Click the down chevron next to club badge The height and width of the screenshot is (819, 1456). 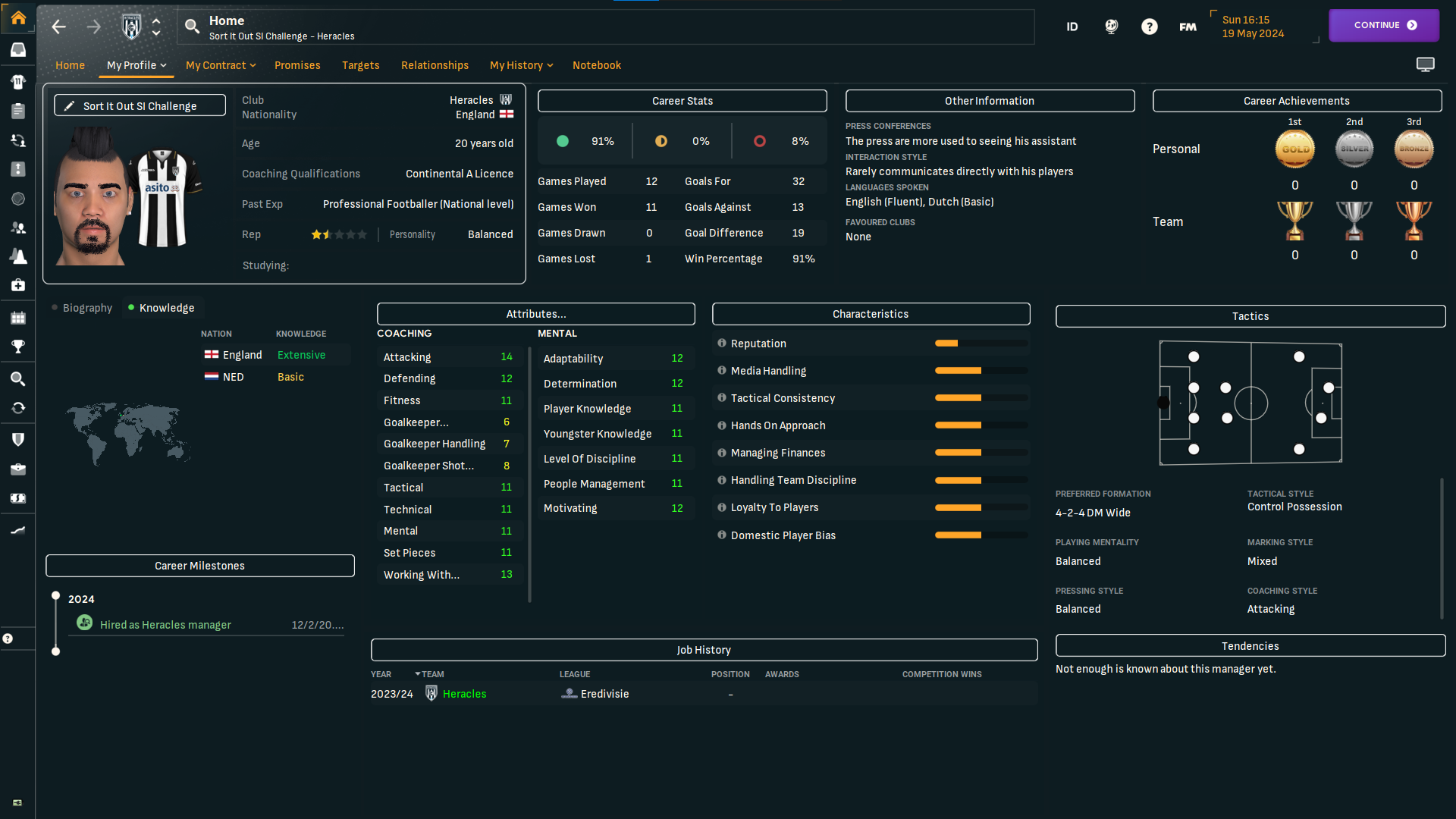coord(156,33)
